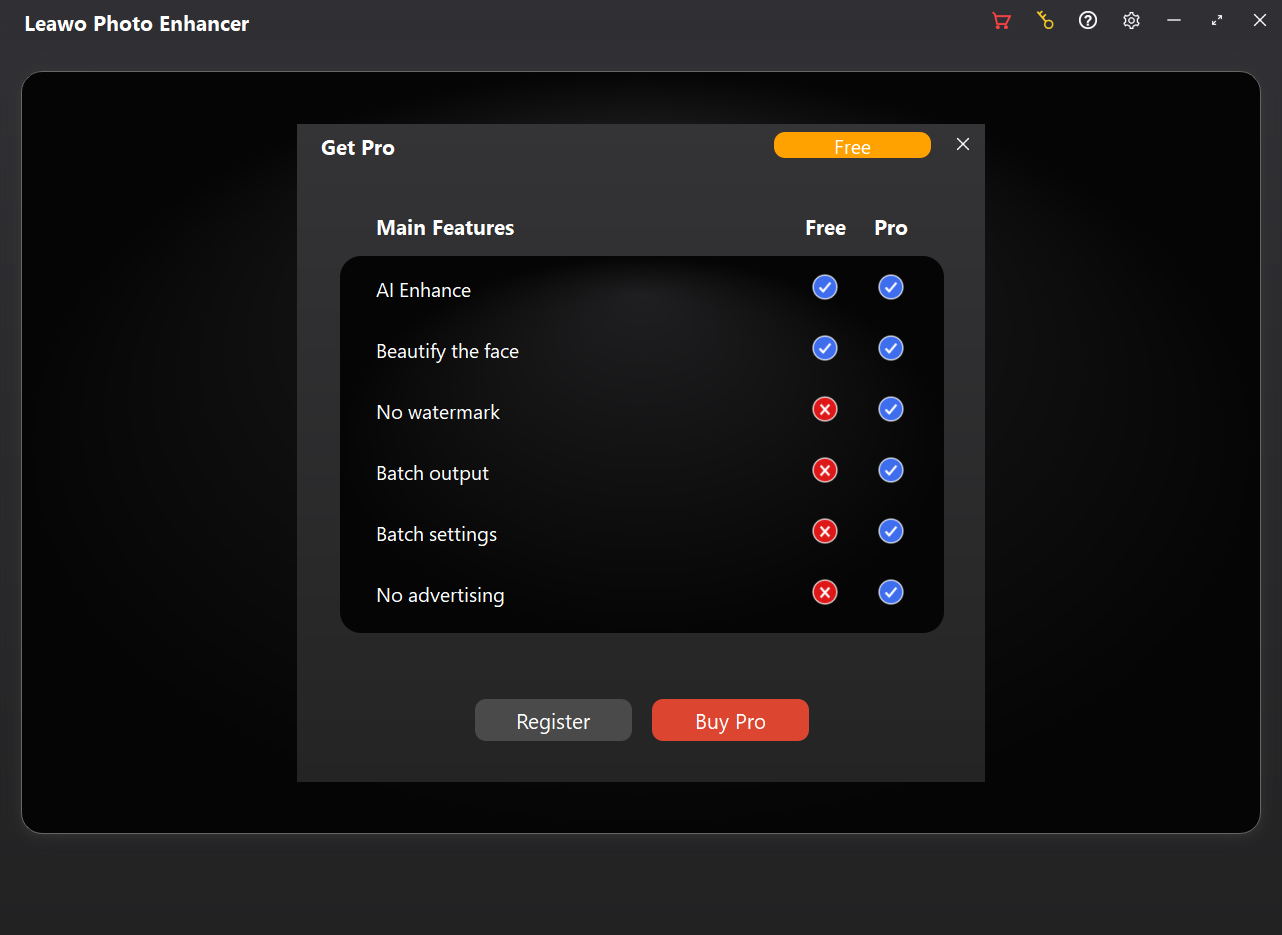Click the Pro column header
The height and width of the screenshot is (935, 1282).
(891, 228)
